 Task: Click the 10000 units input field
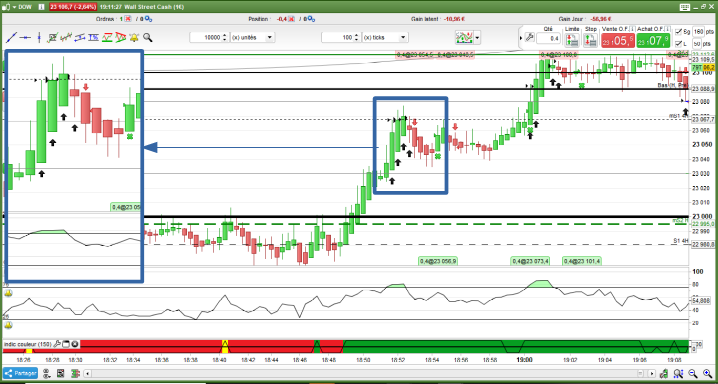click(206, 38)
